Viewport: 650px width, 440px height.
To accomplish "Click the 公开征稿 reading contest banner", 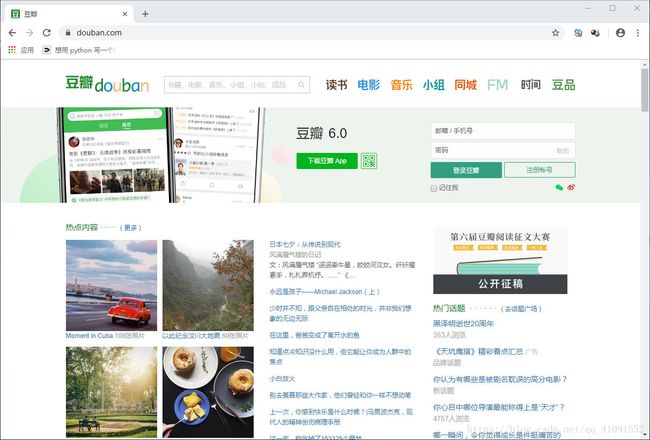I will click(x=500, y=260).
